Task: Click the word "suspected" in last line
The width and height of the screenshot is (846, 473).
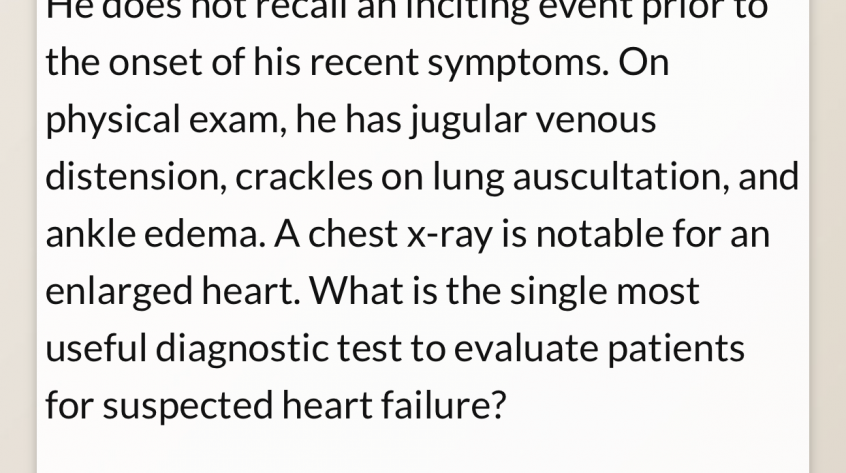Action: point(188,407)
